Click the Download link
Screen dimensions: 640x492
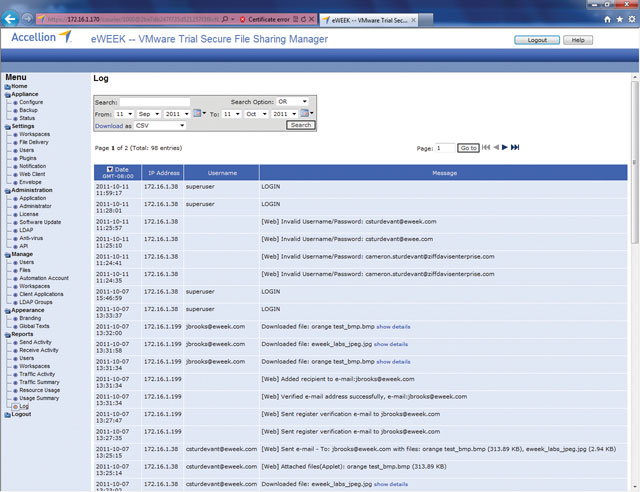coord(109,126)
